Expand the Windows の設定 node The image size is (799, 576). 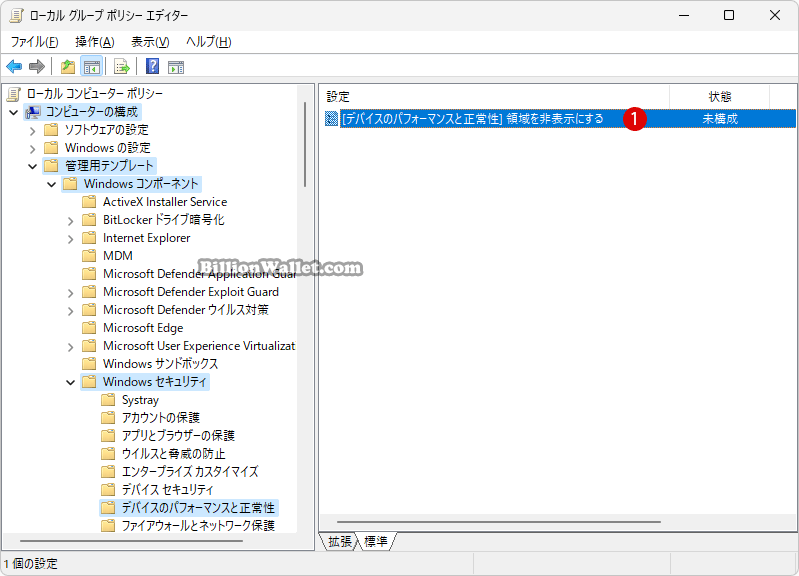pos(33,148)
